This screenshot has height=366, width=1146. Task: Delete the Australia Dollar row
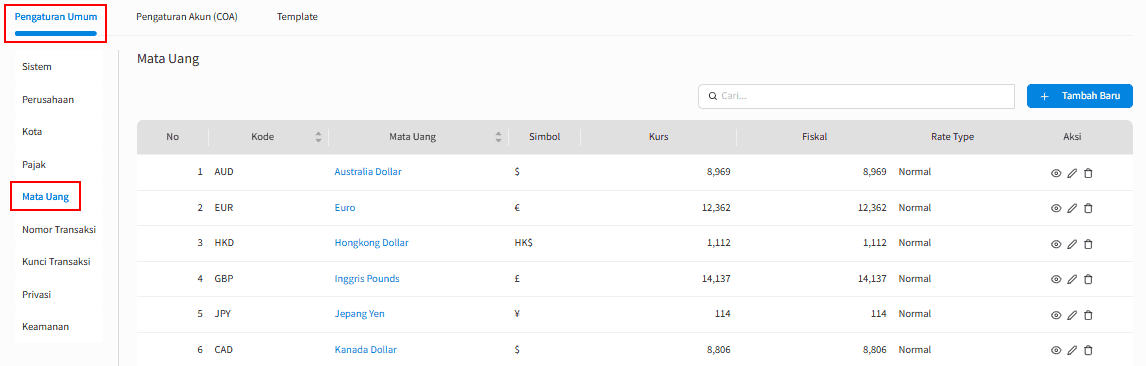click(1088, 173)
